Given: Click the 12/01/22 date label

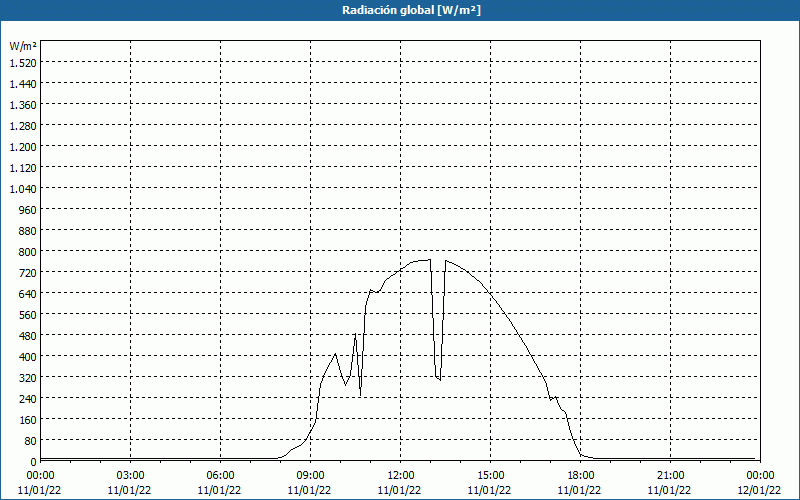Looking at the screenshot, I should click(x=759, y=490).
